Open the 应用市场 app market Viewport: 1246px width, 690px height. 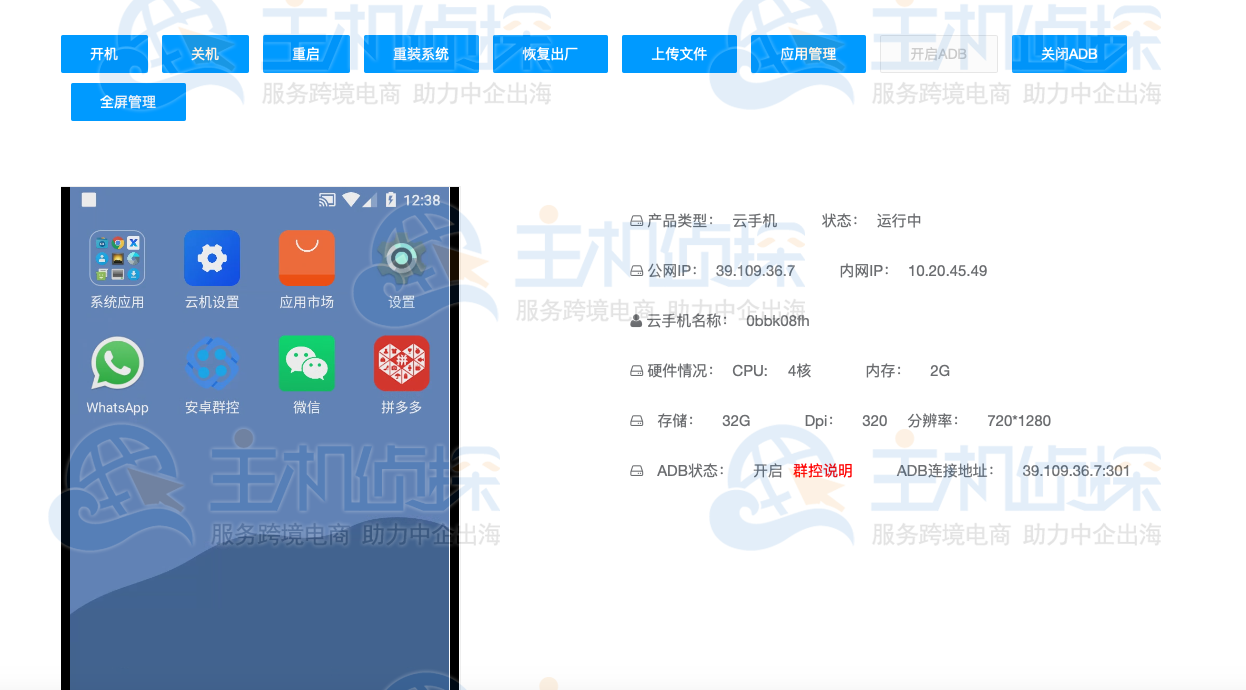306,258
